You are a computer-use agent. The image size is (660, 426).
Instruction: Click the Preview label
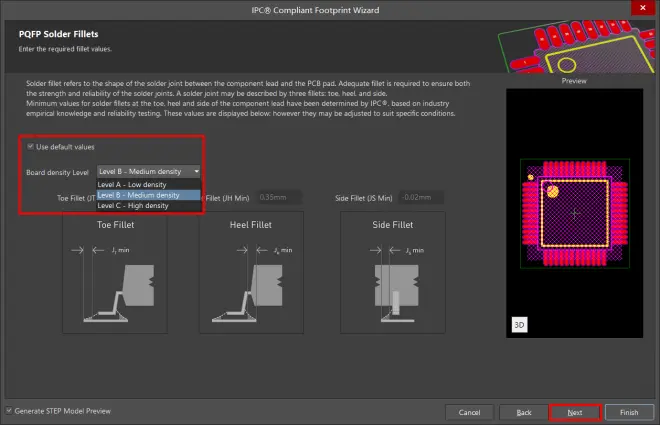click(574, 81)
